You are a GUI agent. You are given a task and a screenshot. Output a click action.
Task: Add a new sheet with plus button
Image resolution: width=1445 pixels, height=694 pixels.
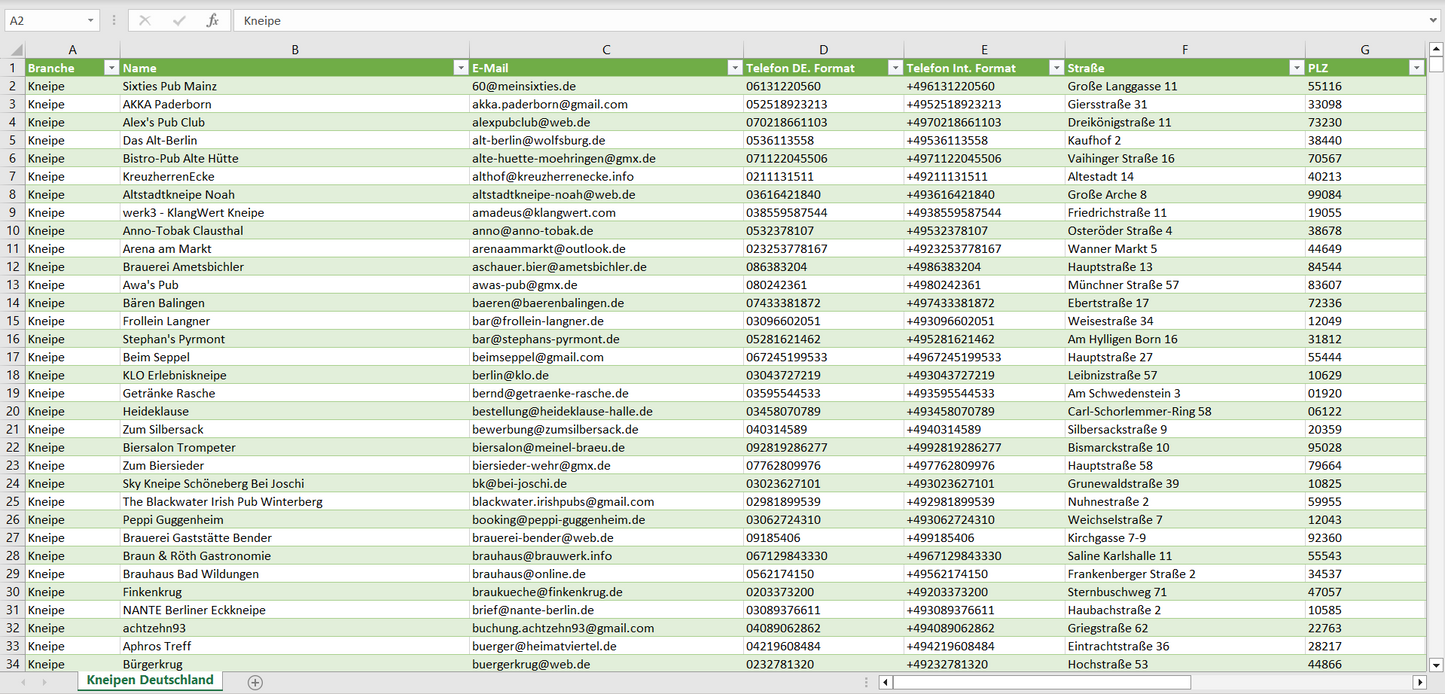pyautogui.click(x=255, y=682)
